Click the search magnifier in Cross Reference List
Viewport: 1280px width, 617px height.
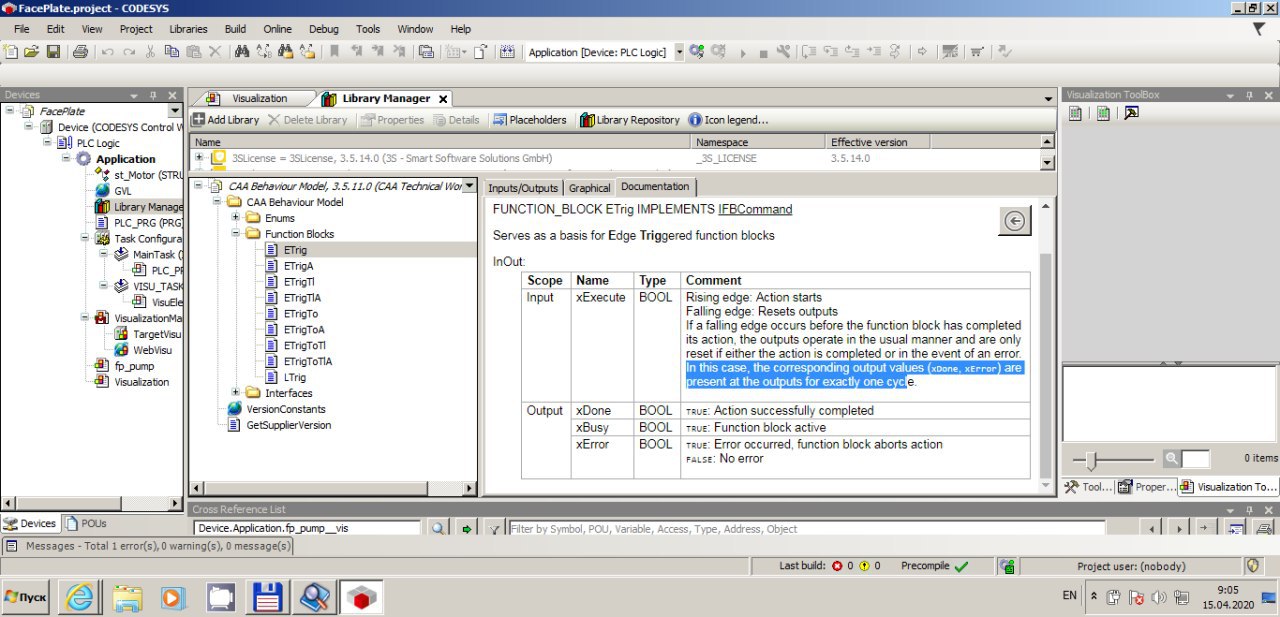(x=438, y=528)
